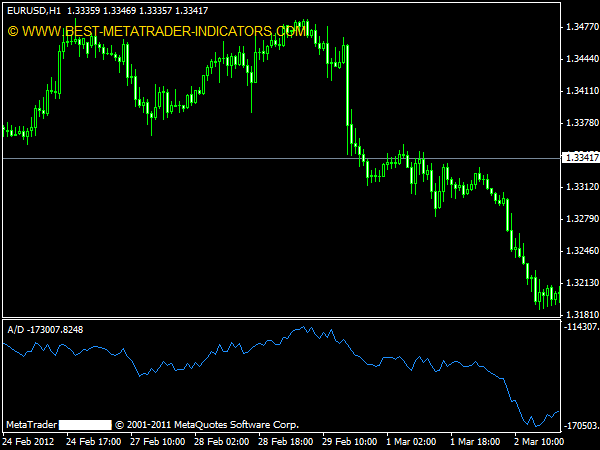This screenshot has width=600, height=450.
Task: Click the 28 Feb 18:00 time label
Action: coord(286,442)
